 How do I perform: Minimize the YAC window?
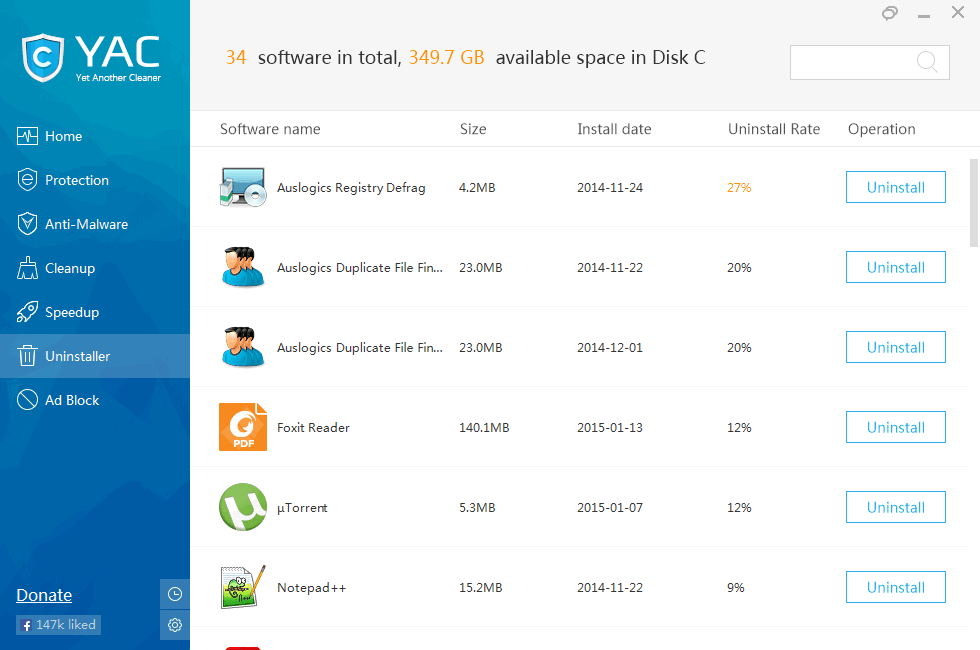pyautogui.click(x=924, y=14)
